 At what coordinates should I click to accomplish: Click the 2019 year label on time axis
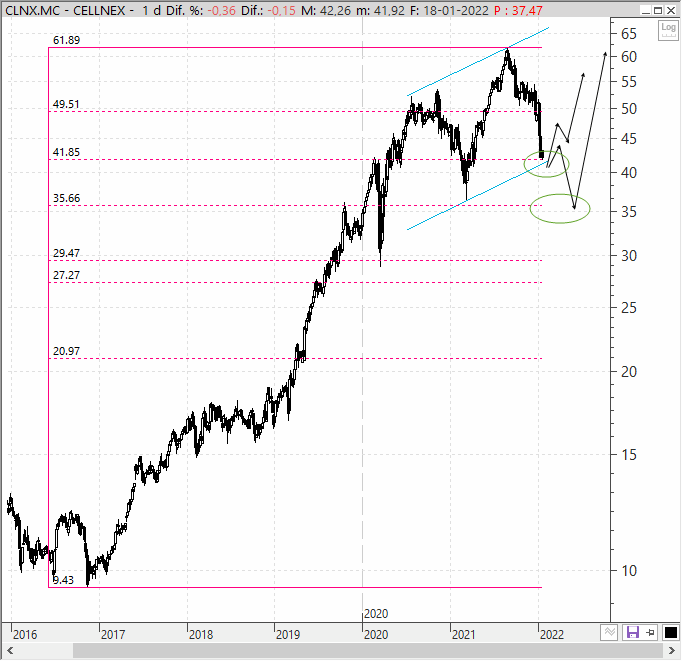(x=288, y=634)
